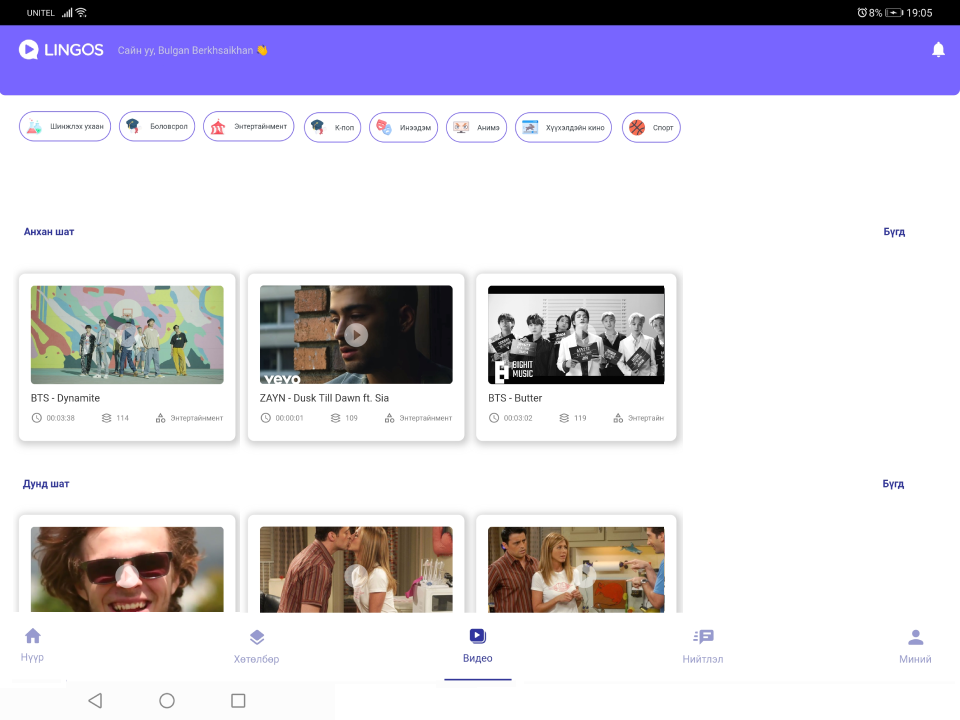960x720 pixels.
Task: Open the kissing couple video thumbnail
Action: coord(356,569)
